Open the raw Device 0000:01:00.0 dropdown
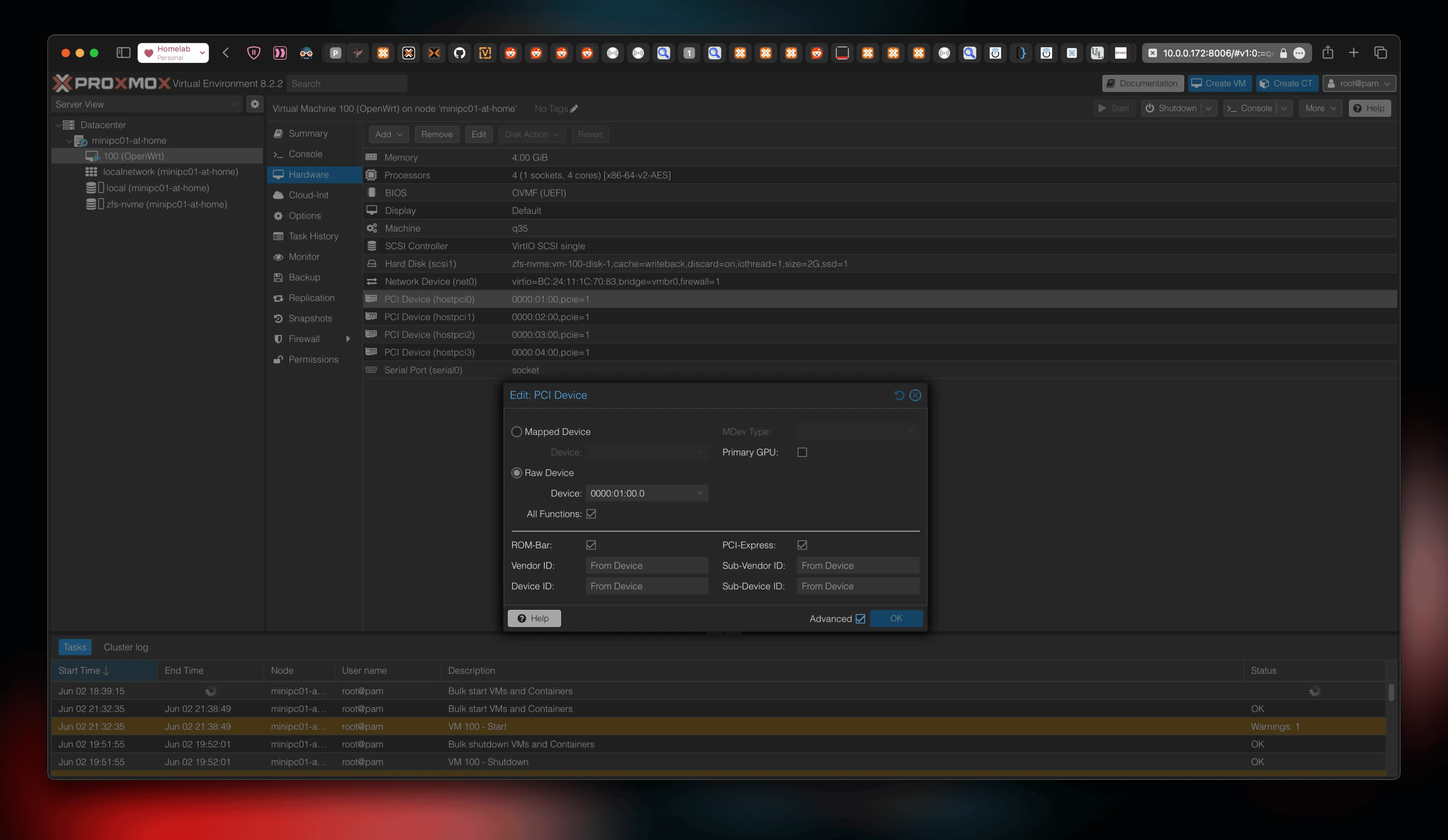This screenshot has height=840, width=1448. pyautogui.click(x=647, y=493)
